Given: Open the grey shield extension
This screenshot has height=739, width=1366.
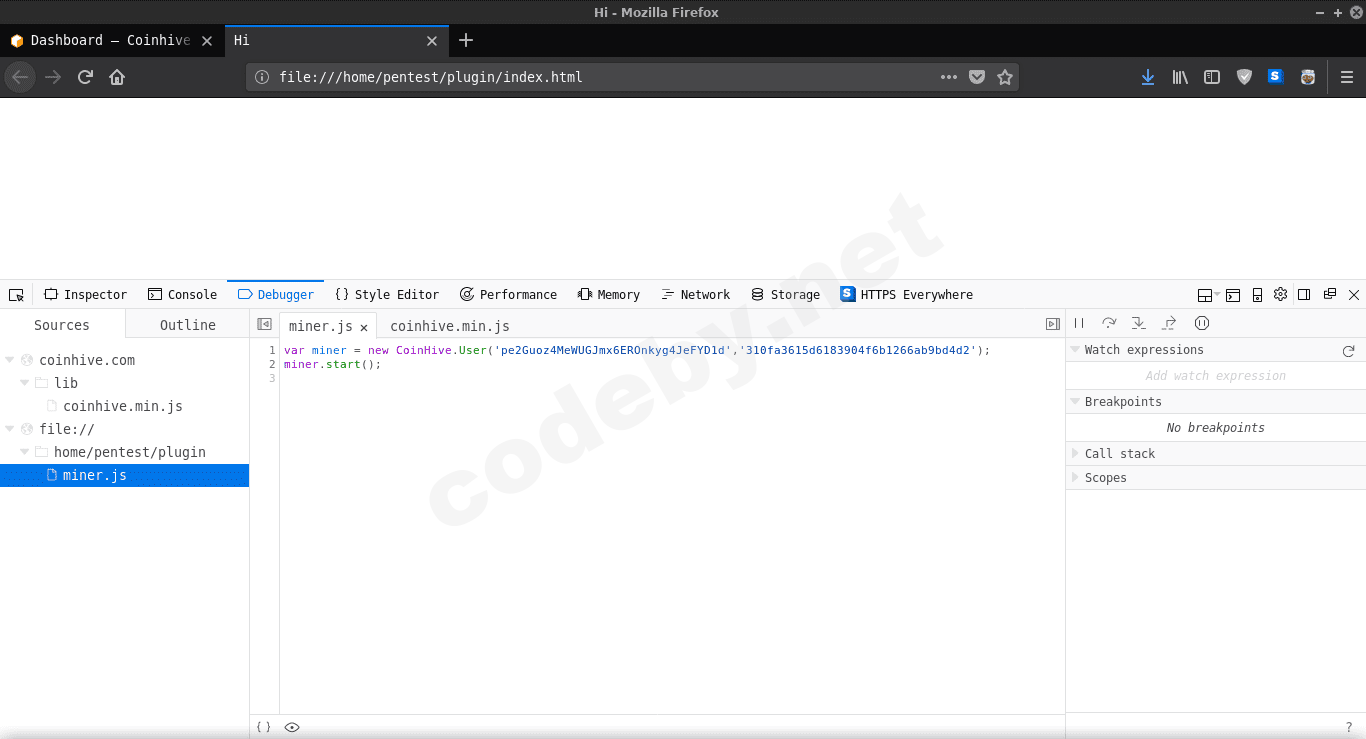Looking at the screenshot, I should [1244, 77].
